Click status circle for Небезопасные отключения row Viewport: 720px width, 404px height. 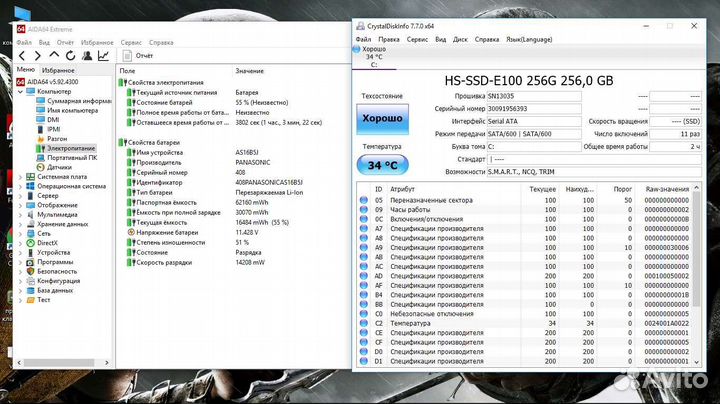364,314
